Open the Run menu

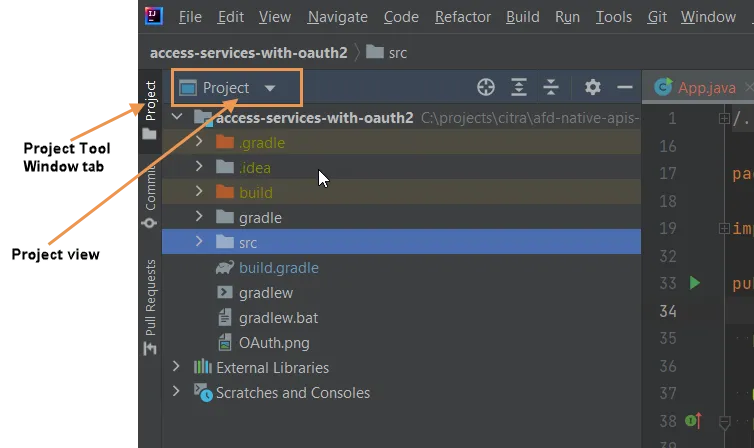coord(567,17)
